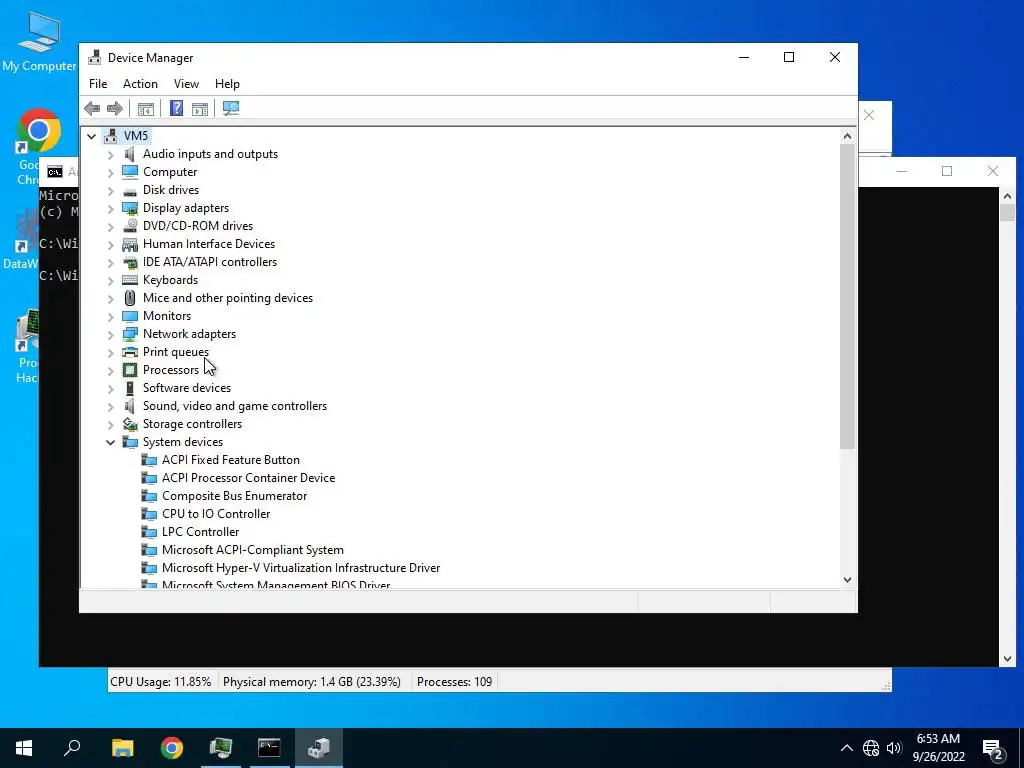
Task: Select Microsoft Hyper-V Virtualization Infrastructure Driver
Action: pos(301,568)
